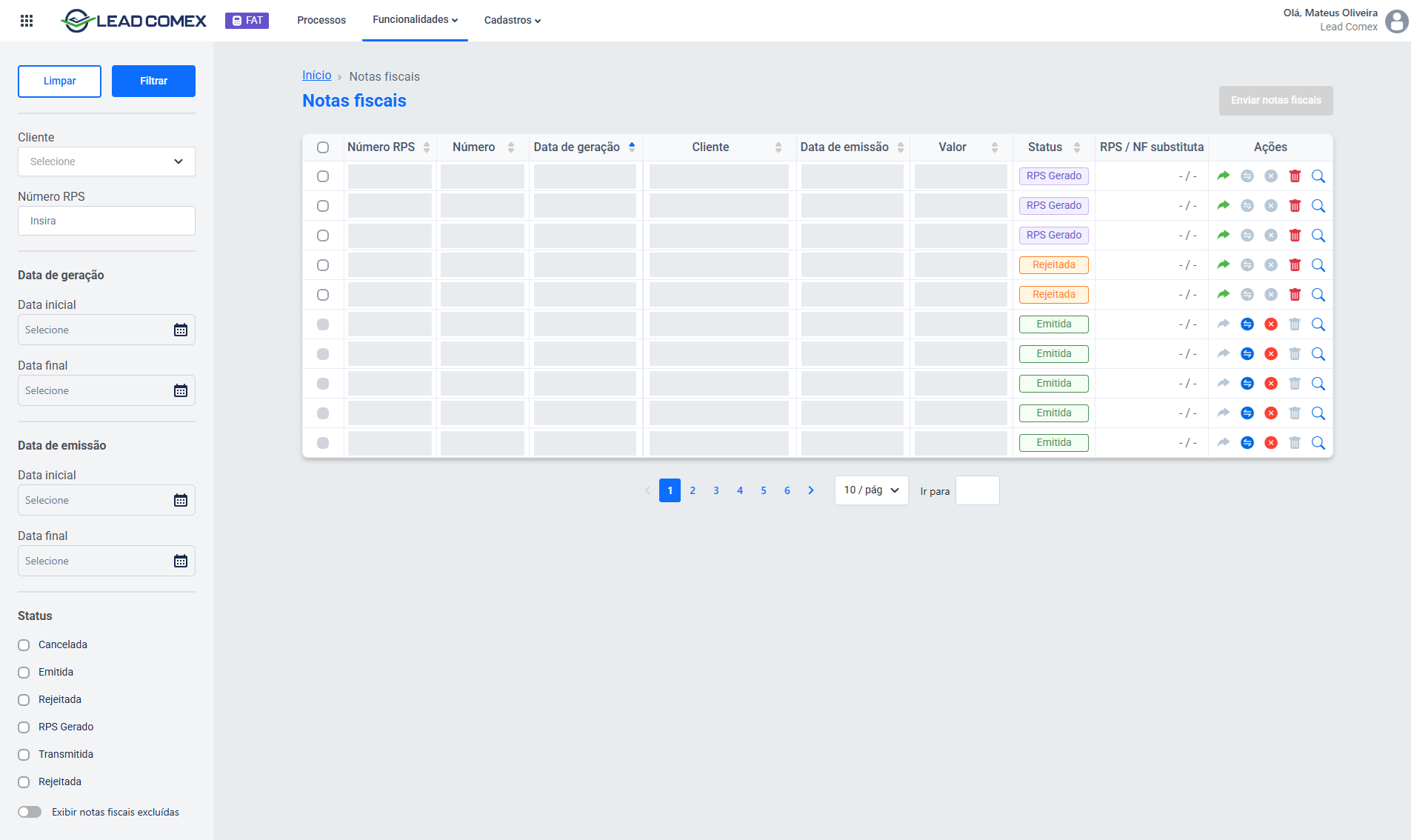The width and height of the screenshot is (1411, 840).
Task: Follow the Início breadcrumb link
Action: [x=317, y=76]
